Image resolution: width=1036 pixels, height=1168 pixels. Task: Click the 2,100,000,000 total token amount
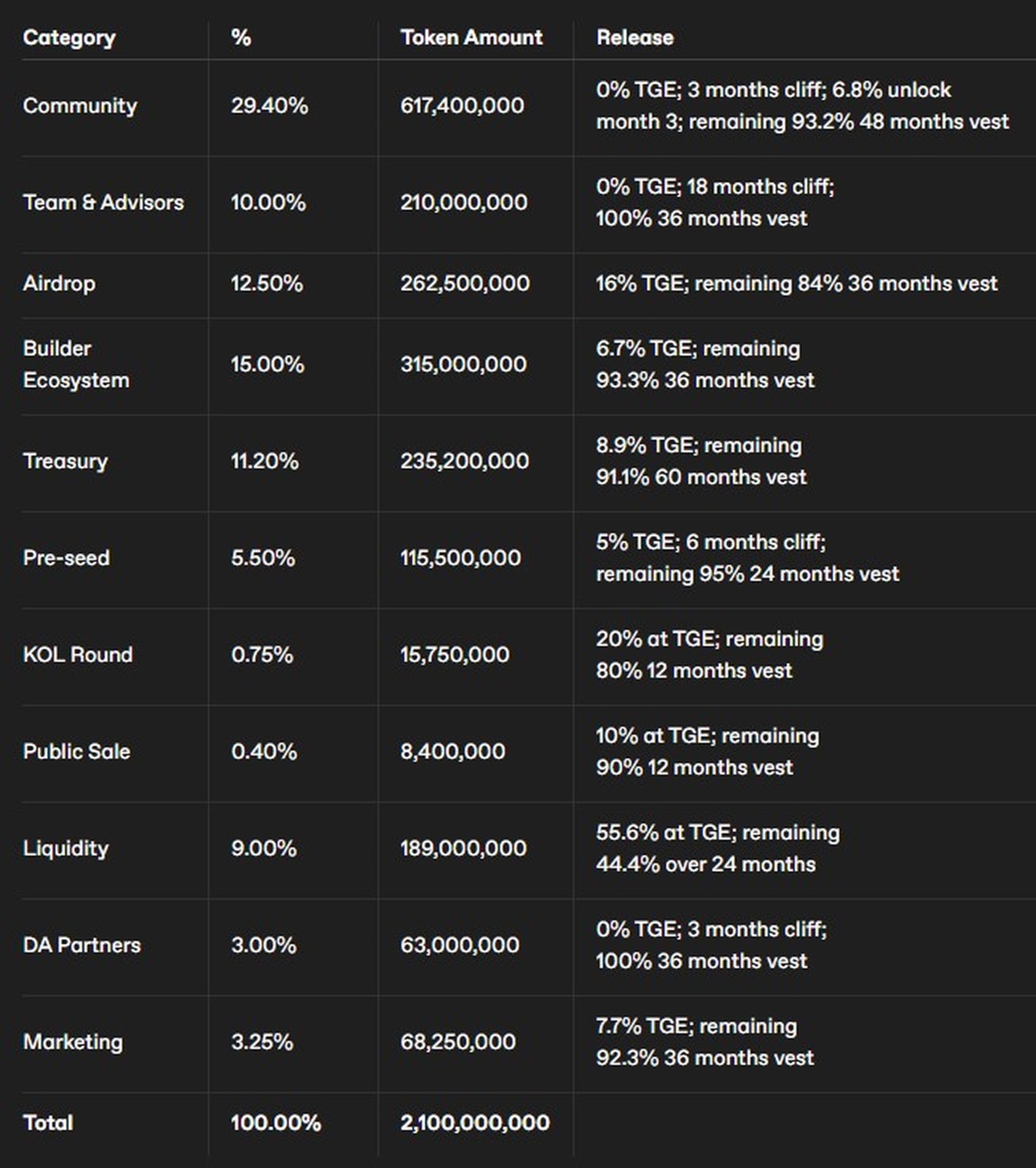click(x=475, y=1122)
